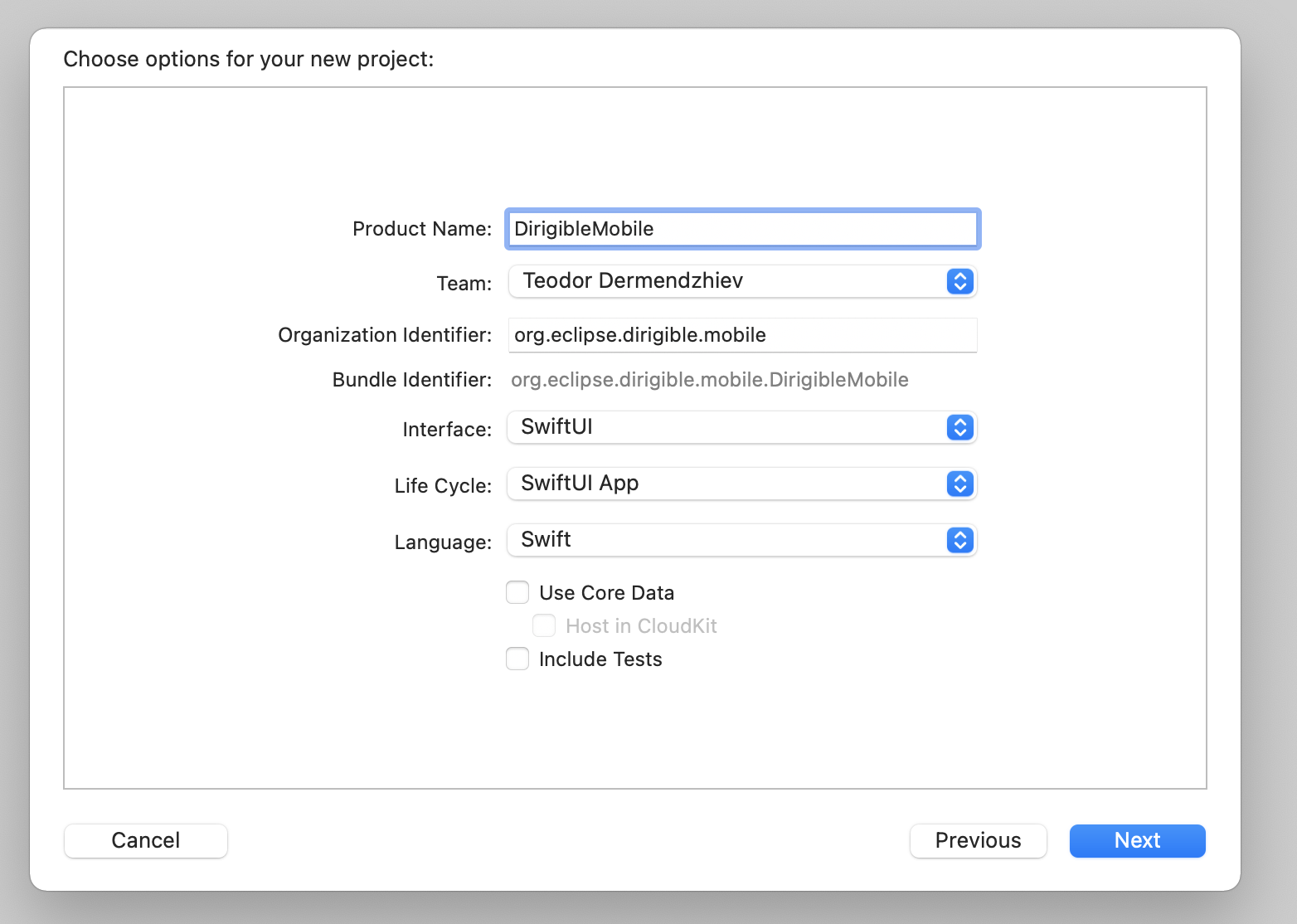This screenshot has height=924, width=1297.
Task: Open the Team dropdown
Action: pos(742,281)
